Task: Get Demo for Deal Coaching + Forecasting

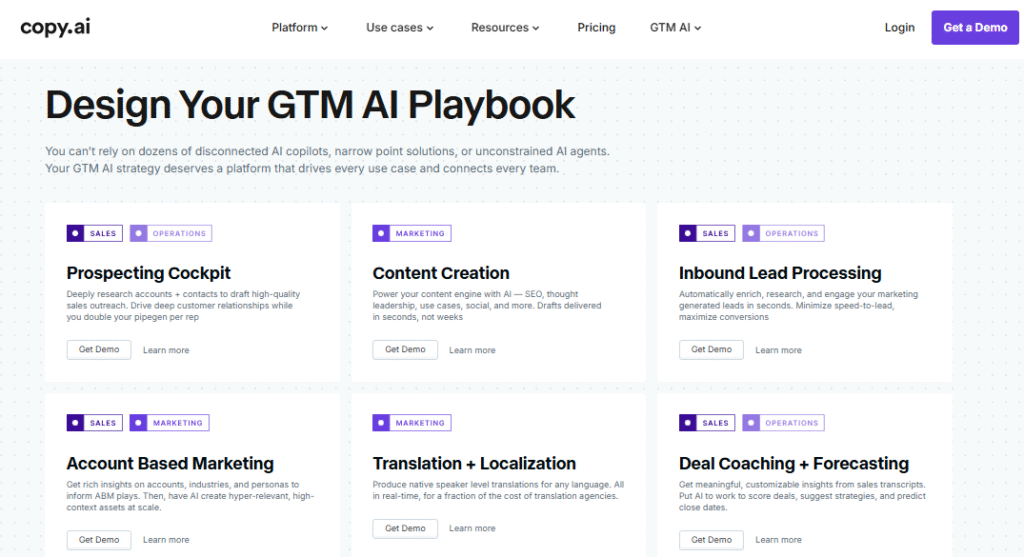Action: tap(711, 540)
